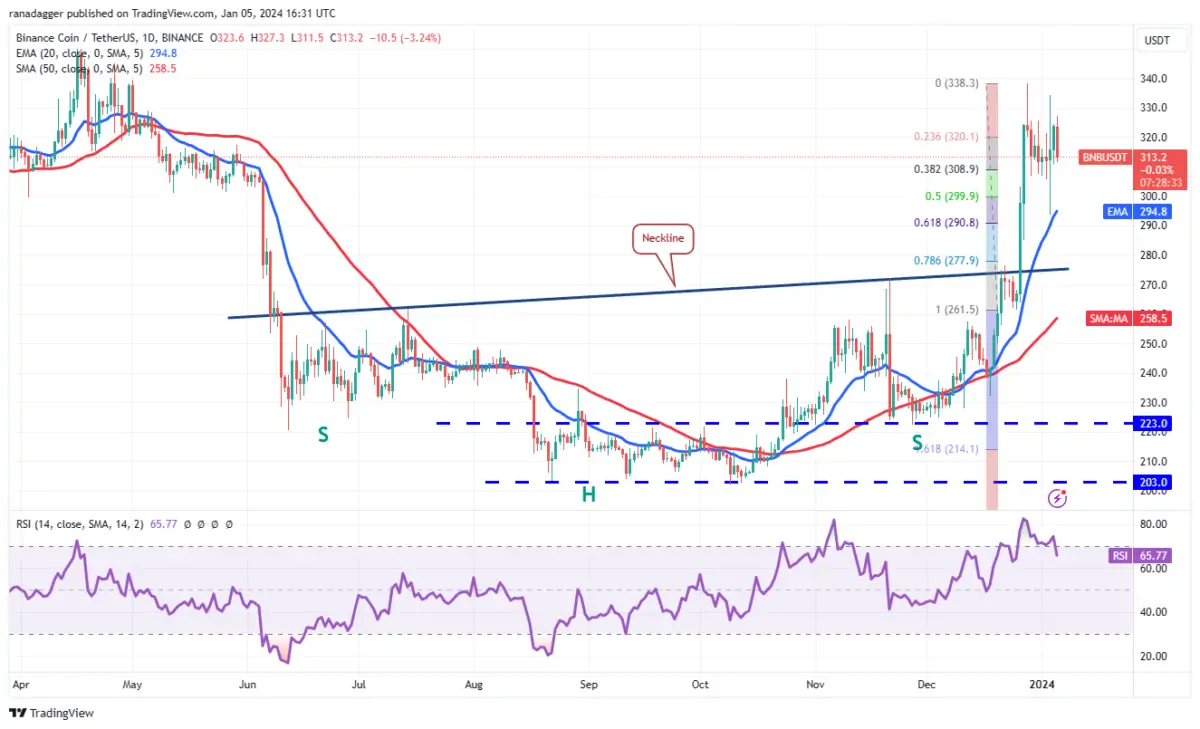Click the Fibonacci (214.1) extension level label

(946, 449)
